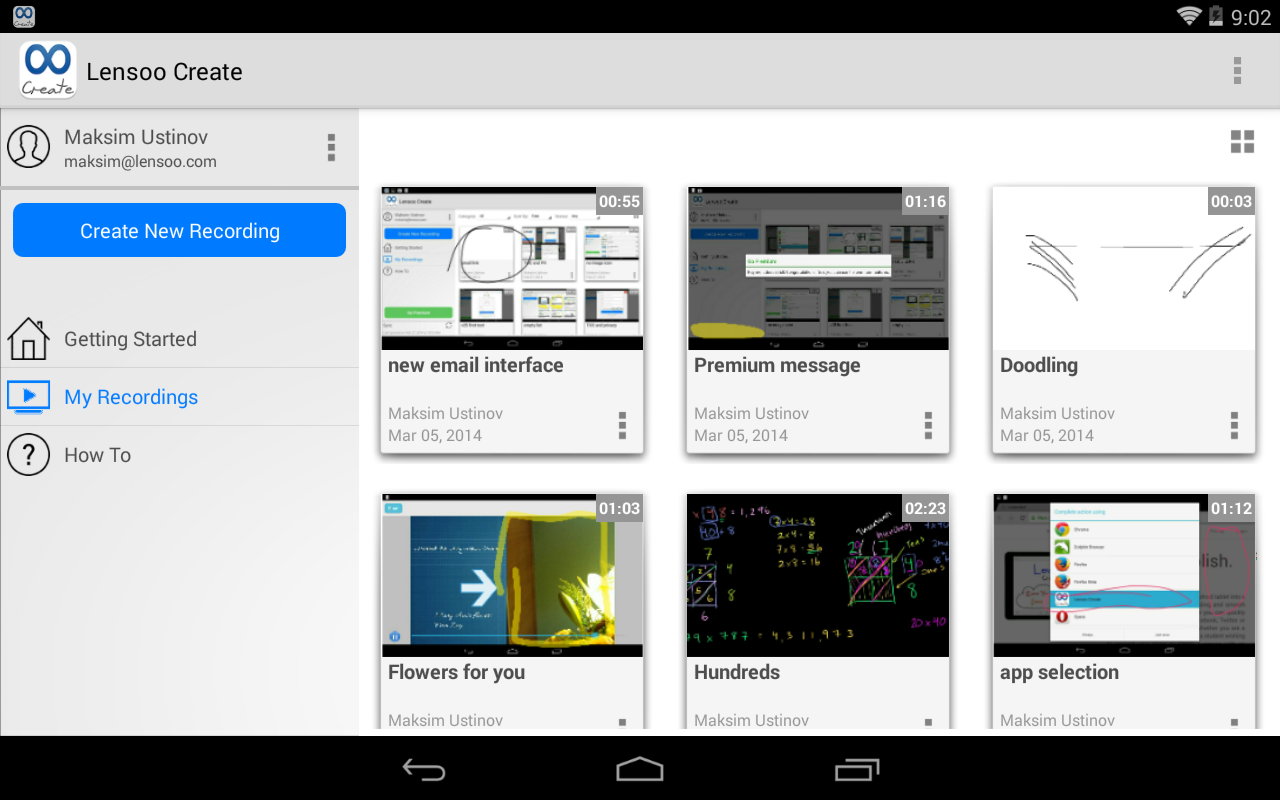Tap the Lensoo Create app logo
1280x800 pixels.
pyautogui.click(x=47, y=71)
